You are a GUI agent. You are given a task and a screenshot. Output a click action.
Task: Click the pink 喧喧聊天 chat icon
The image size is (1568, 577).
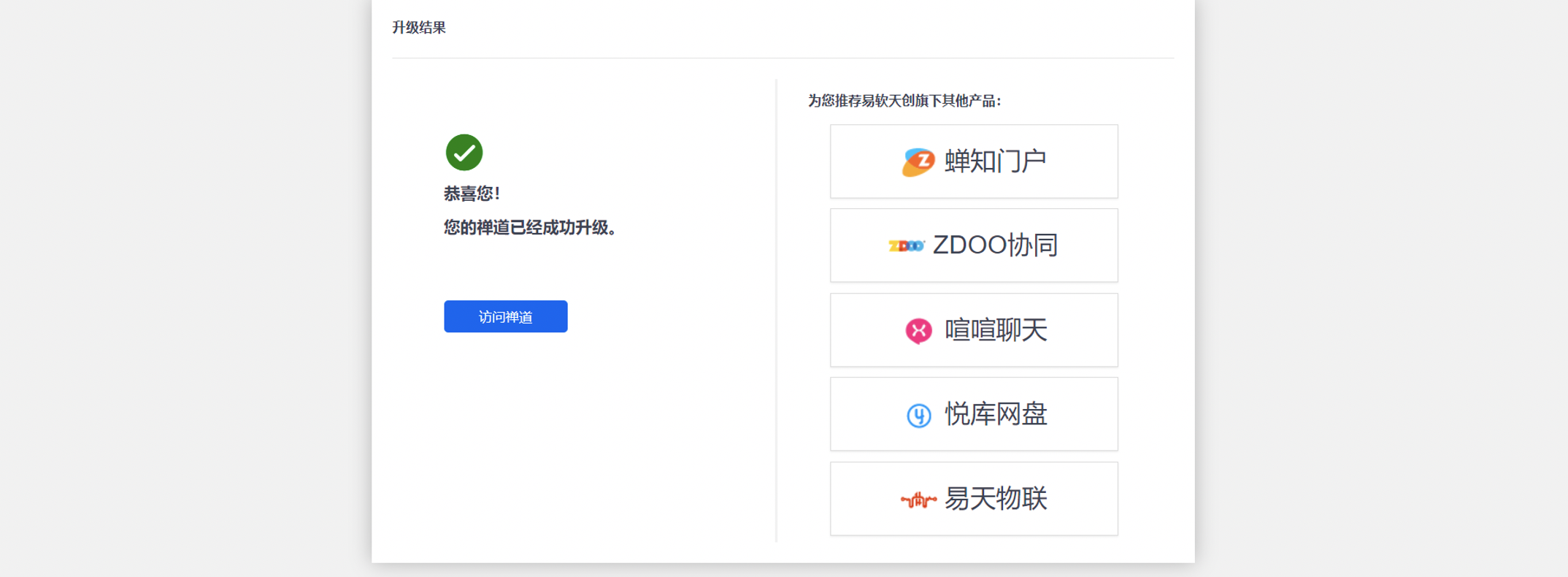click(x=918, y=330)
